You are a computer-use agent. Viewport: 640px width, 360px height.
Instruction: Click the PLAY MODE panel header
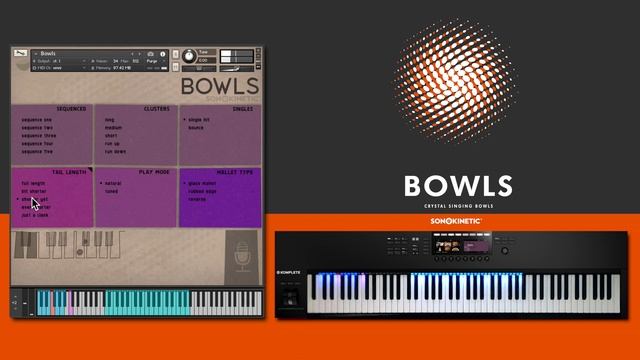pos(154,172)
